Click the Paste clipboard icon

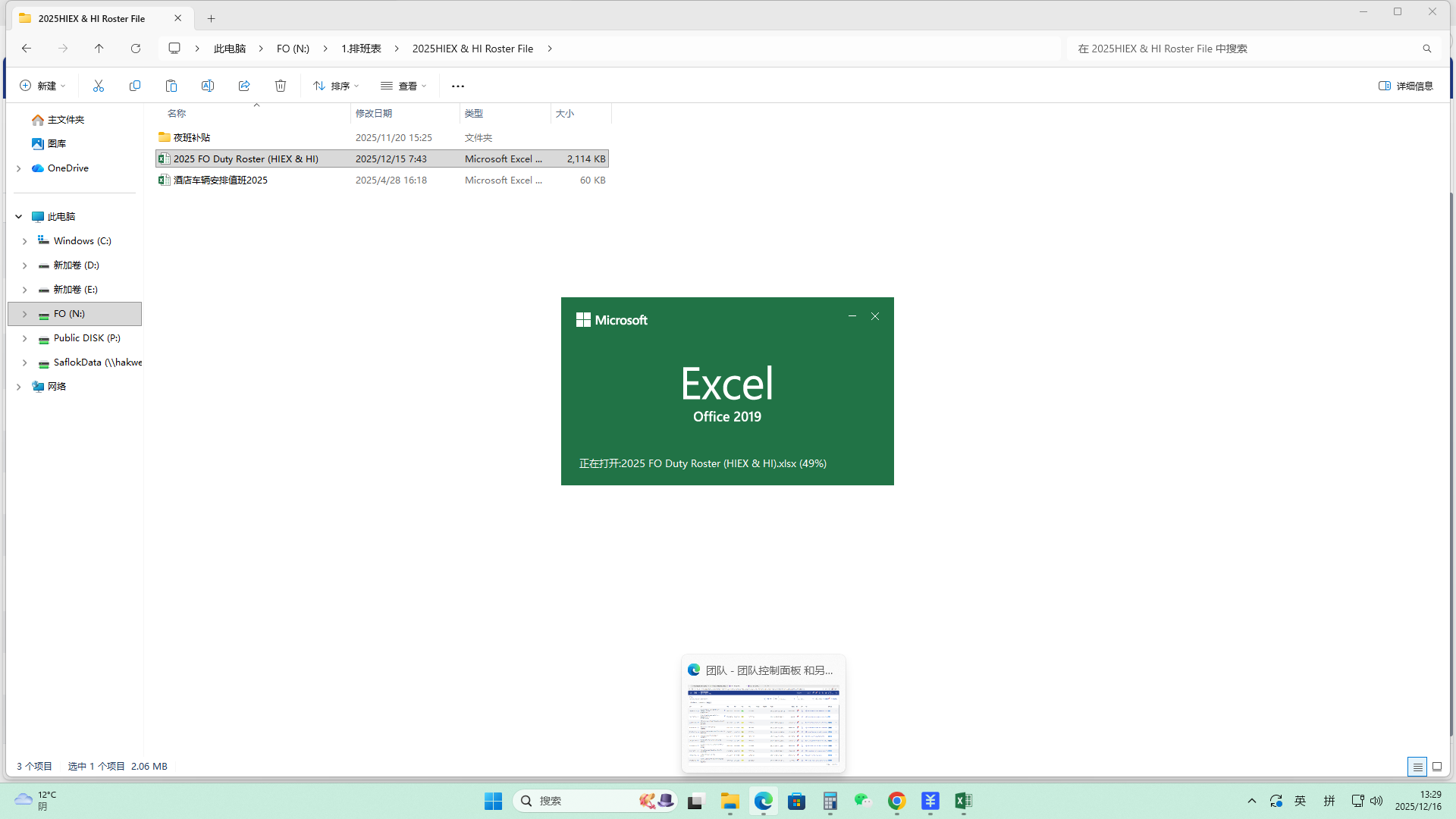click(171, 86)
